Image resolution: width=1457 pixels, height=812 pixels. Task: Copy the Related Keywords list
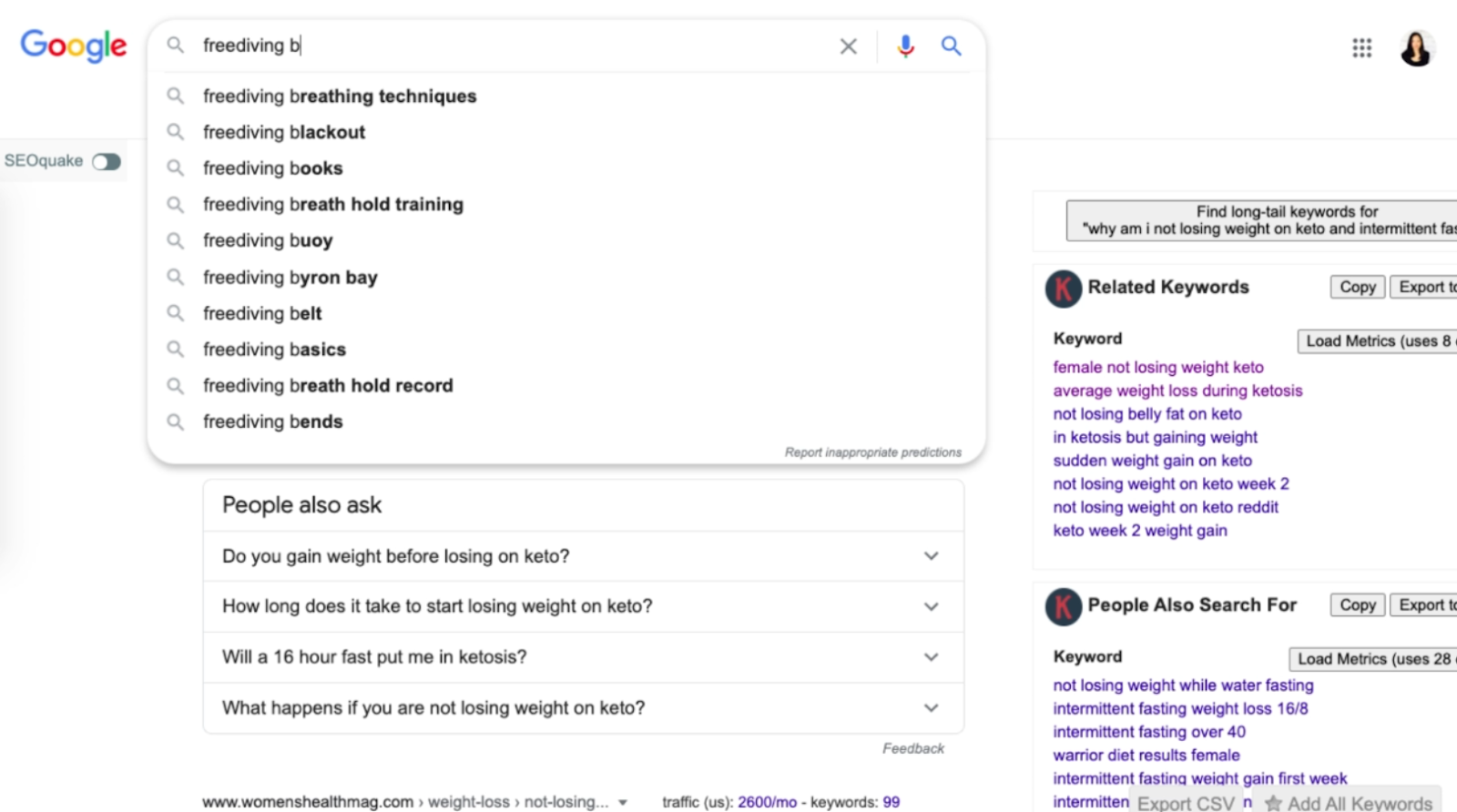tap(1357, 288)
